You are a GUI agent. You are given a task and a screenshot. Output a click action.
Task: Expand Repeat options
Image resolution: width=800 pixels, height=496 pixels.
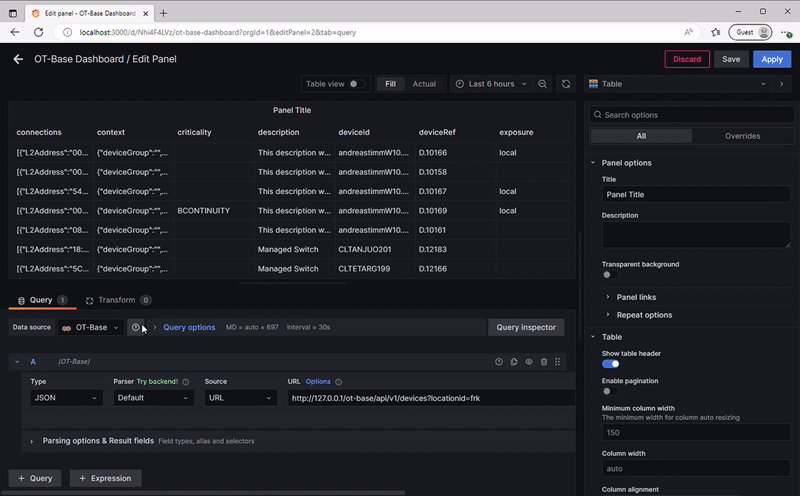[644, 315]
